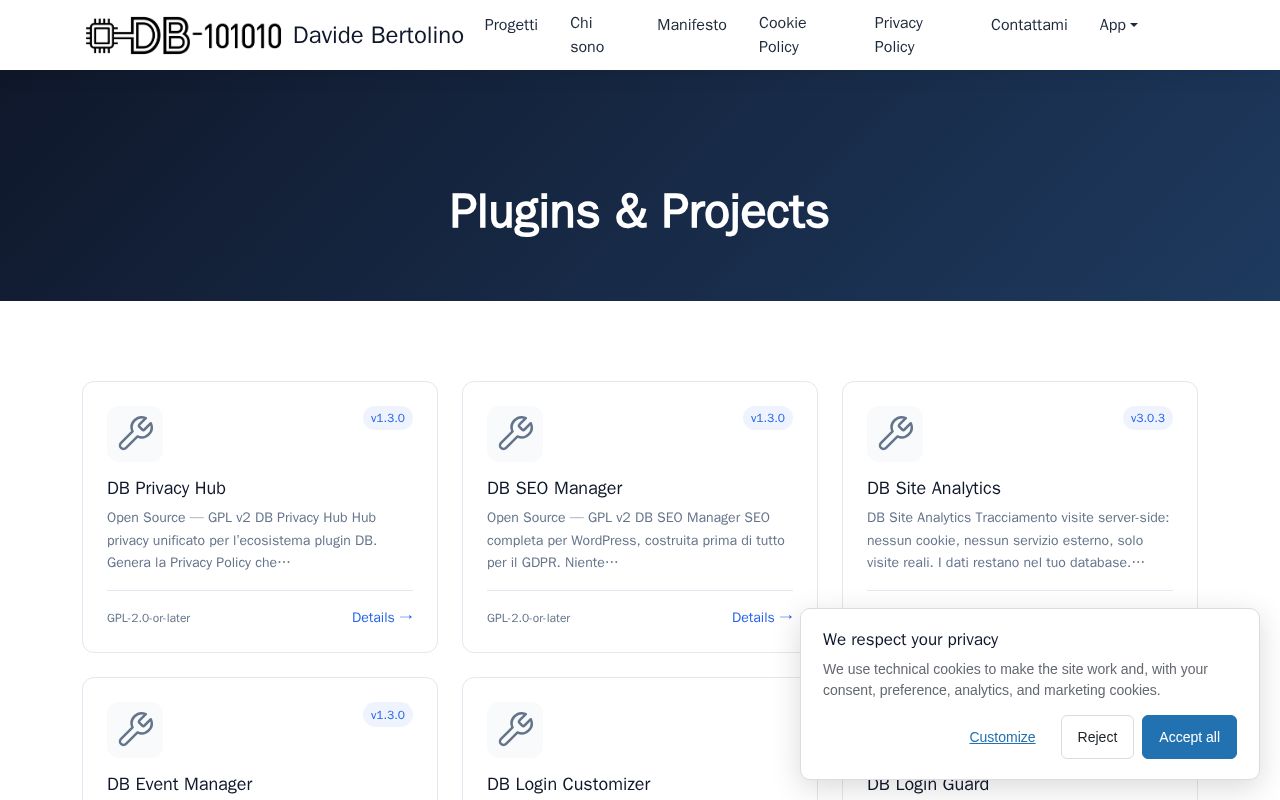
Task: Click the v1.3.0 badge on DB Event Manager
Action: (388, 714)
